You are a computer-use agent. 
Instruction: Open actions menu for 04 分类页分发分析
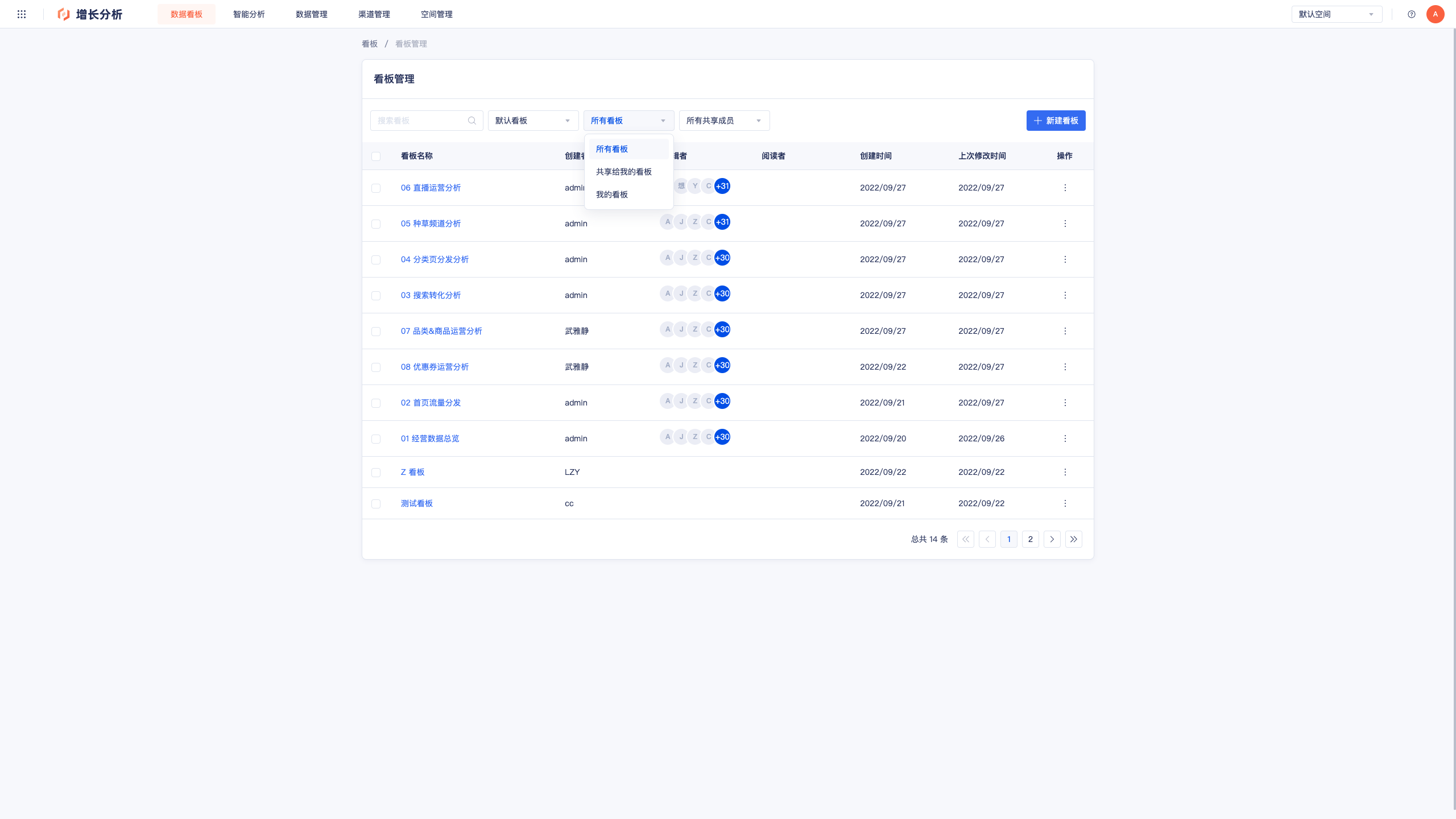[1065, 259]
